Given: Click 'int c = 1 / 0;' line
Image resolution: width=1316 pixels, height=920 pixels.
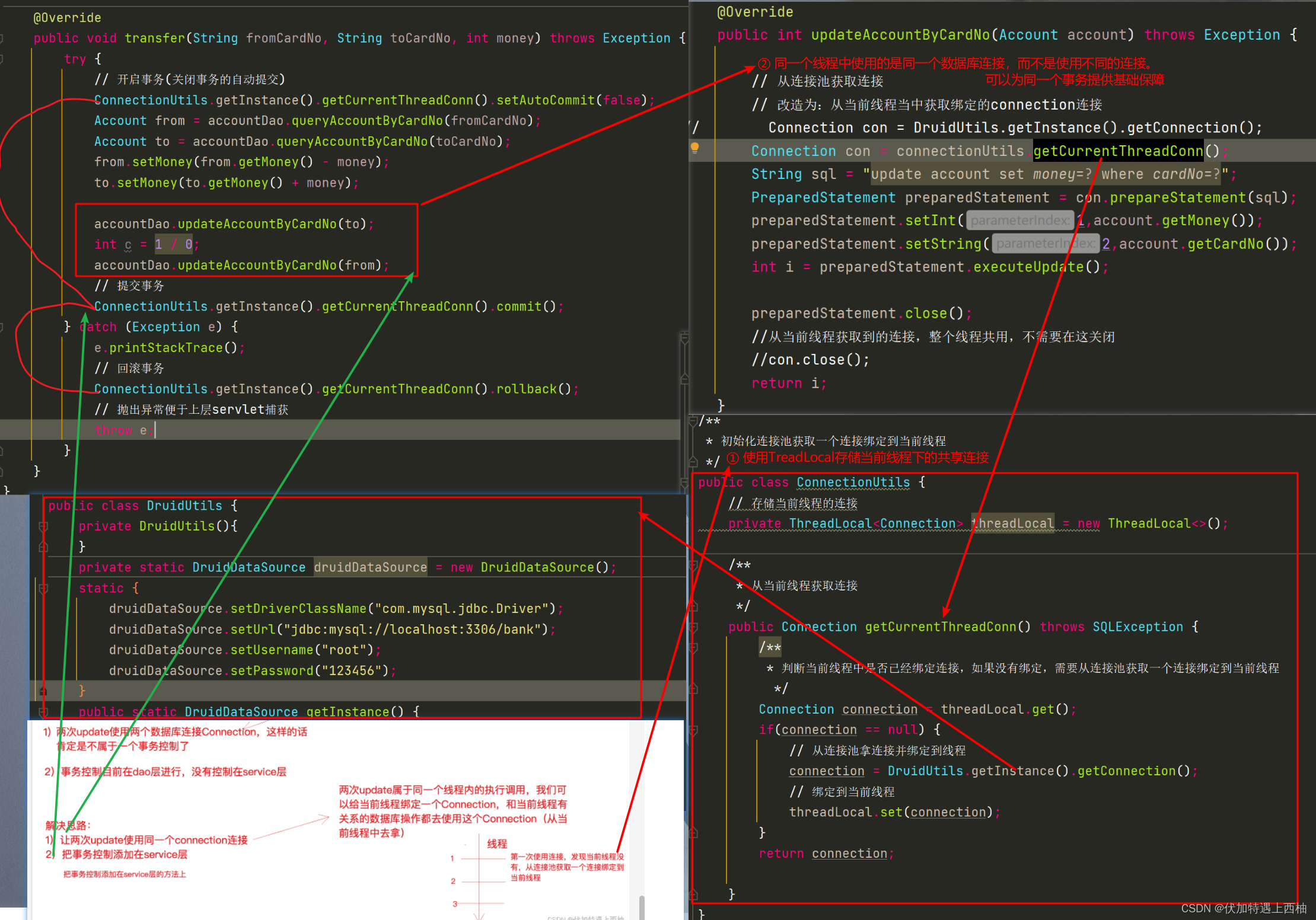Looking at the screenshot, I should coord(146,244).
